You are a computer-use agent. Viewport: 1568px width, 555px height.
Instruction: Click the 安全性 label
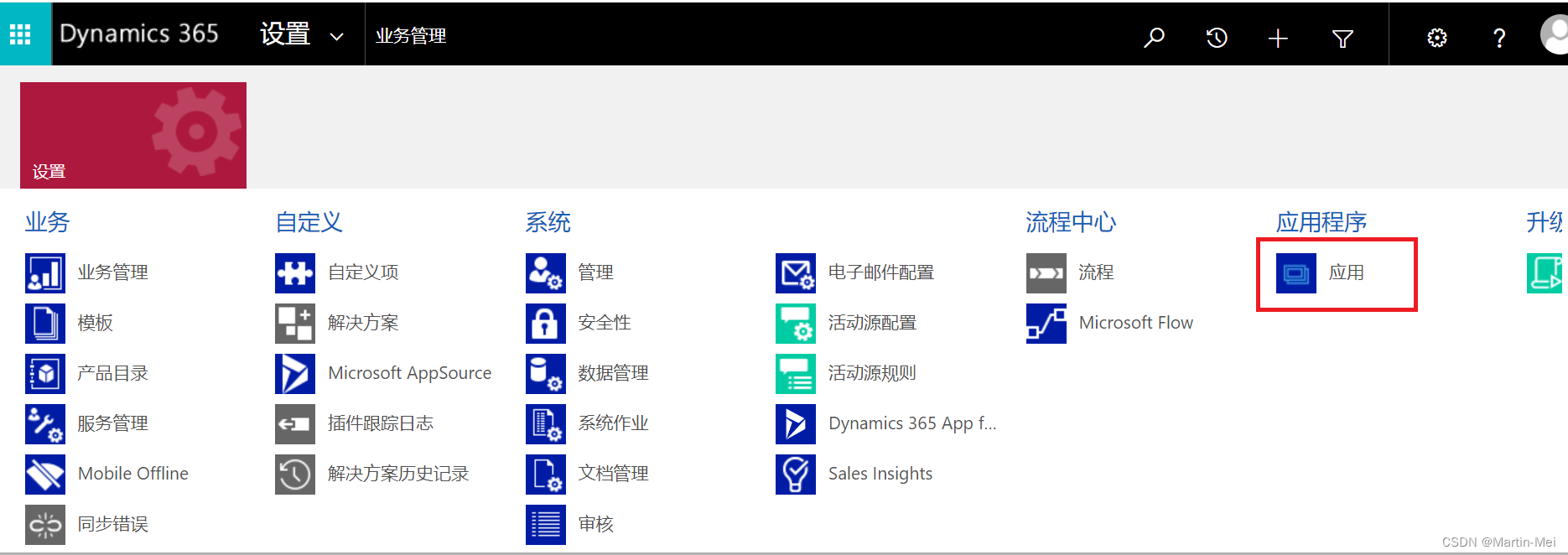click(x=605, y=323)
